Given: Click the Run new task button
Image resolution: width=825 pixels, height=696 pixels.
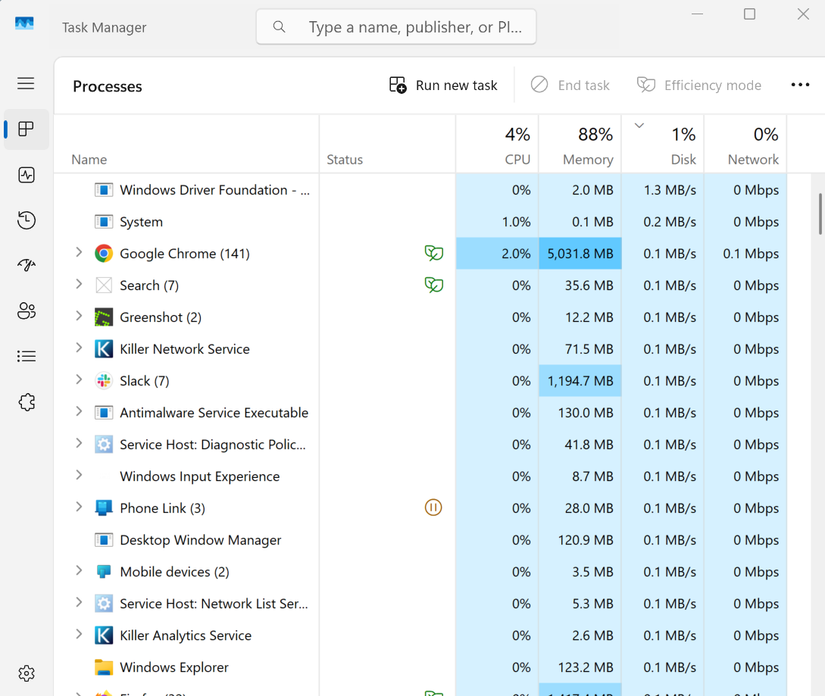Looking at the screenshot, I should [443, 85].
